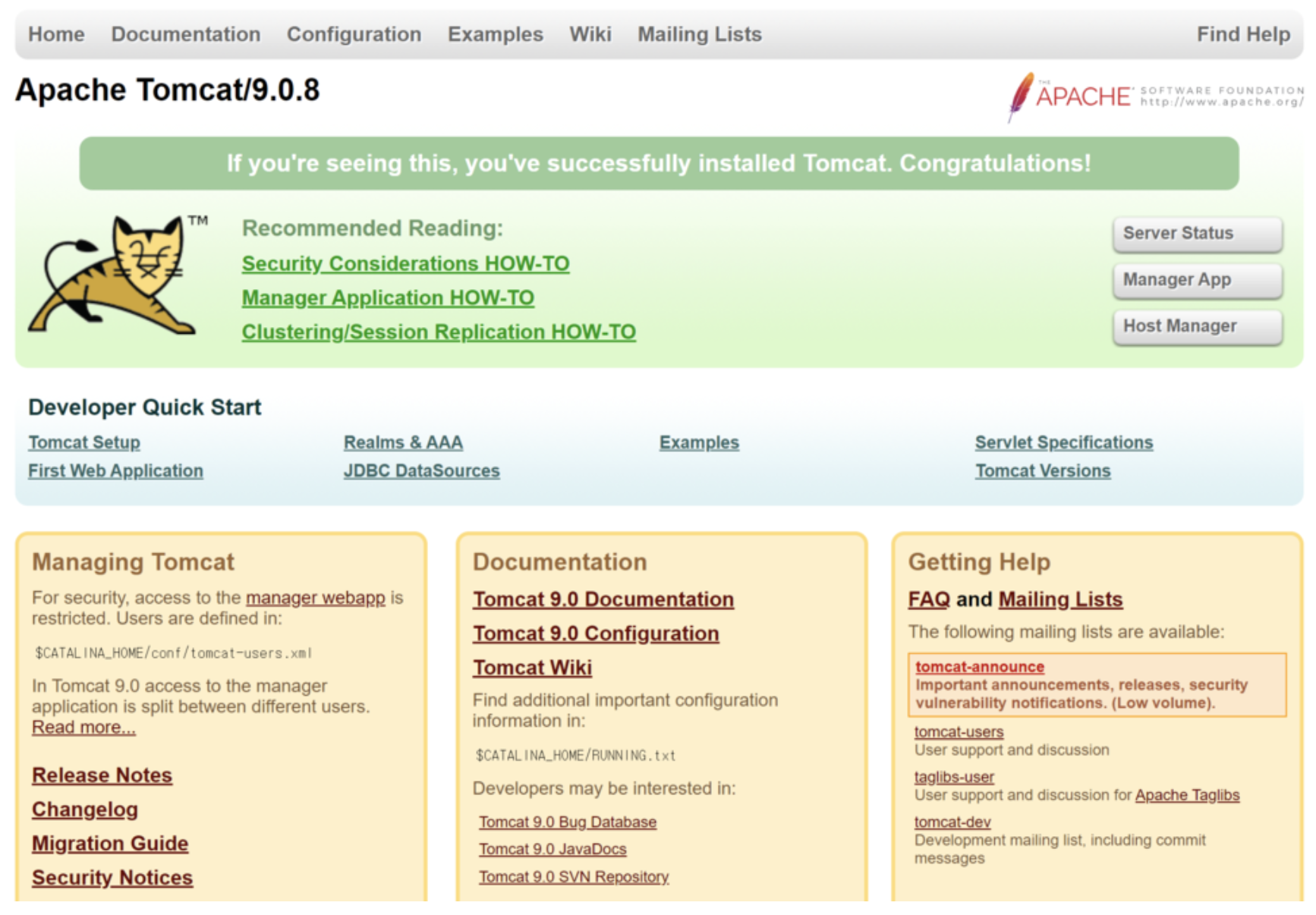The width and height of the screenshot is (1316, 915).
Task: Click the Mailing Lists link in Getting Help
Action: pos(1060,599)
